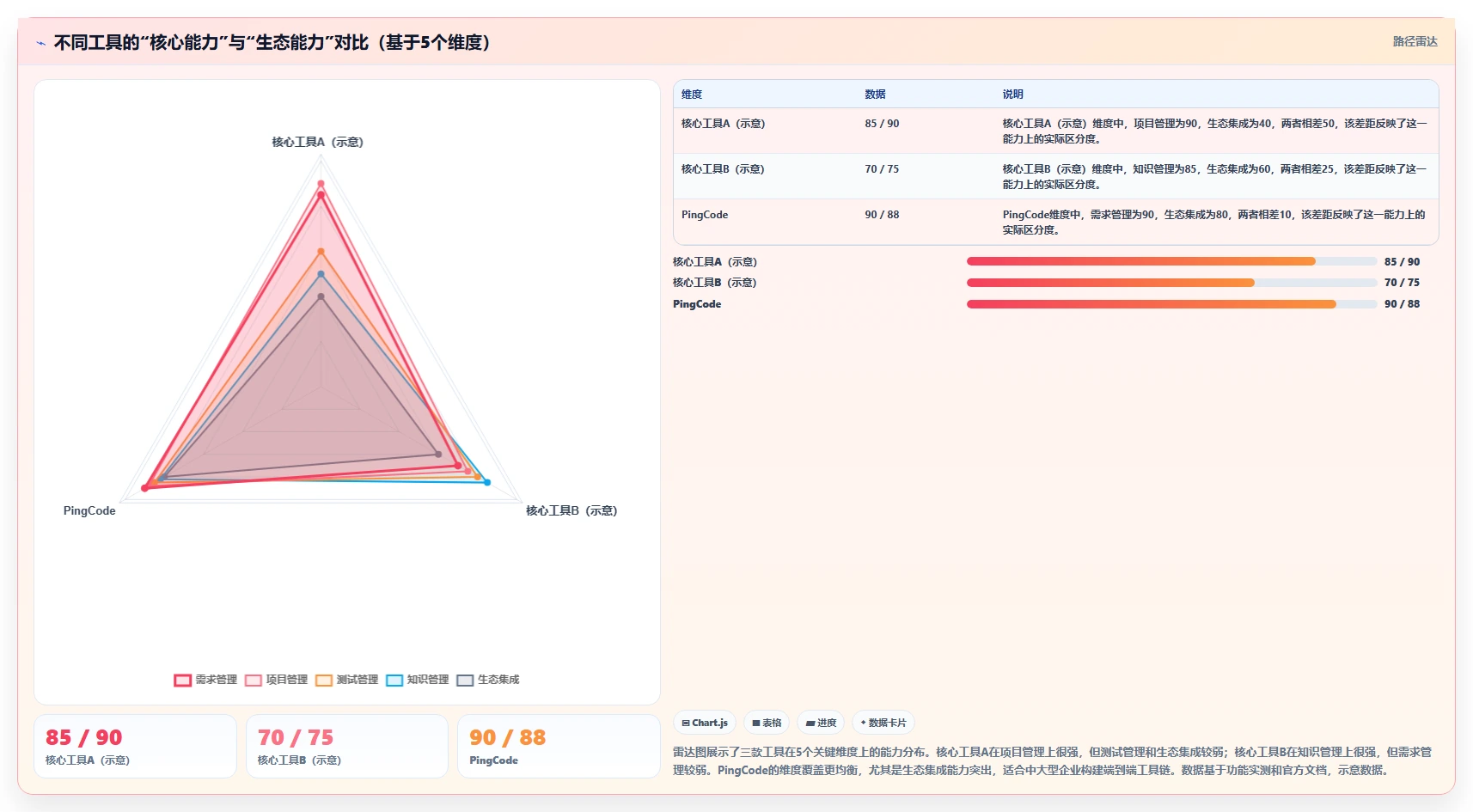Click the 核心工具A progress bar
Screen dimensions: 1473x812
[x=1172, y=261]
